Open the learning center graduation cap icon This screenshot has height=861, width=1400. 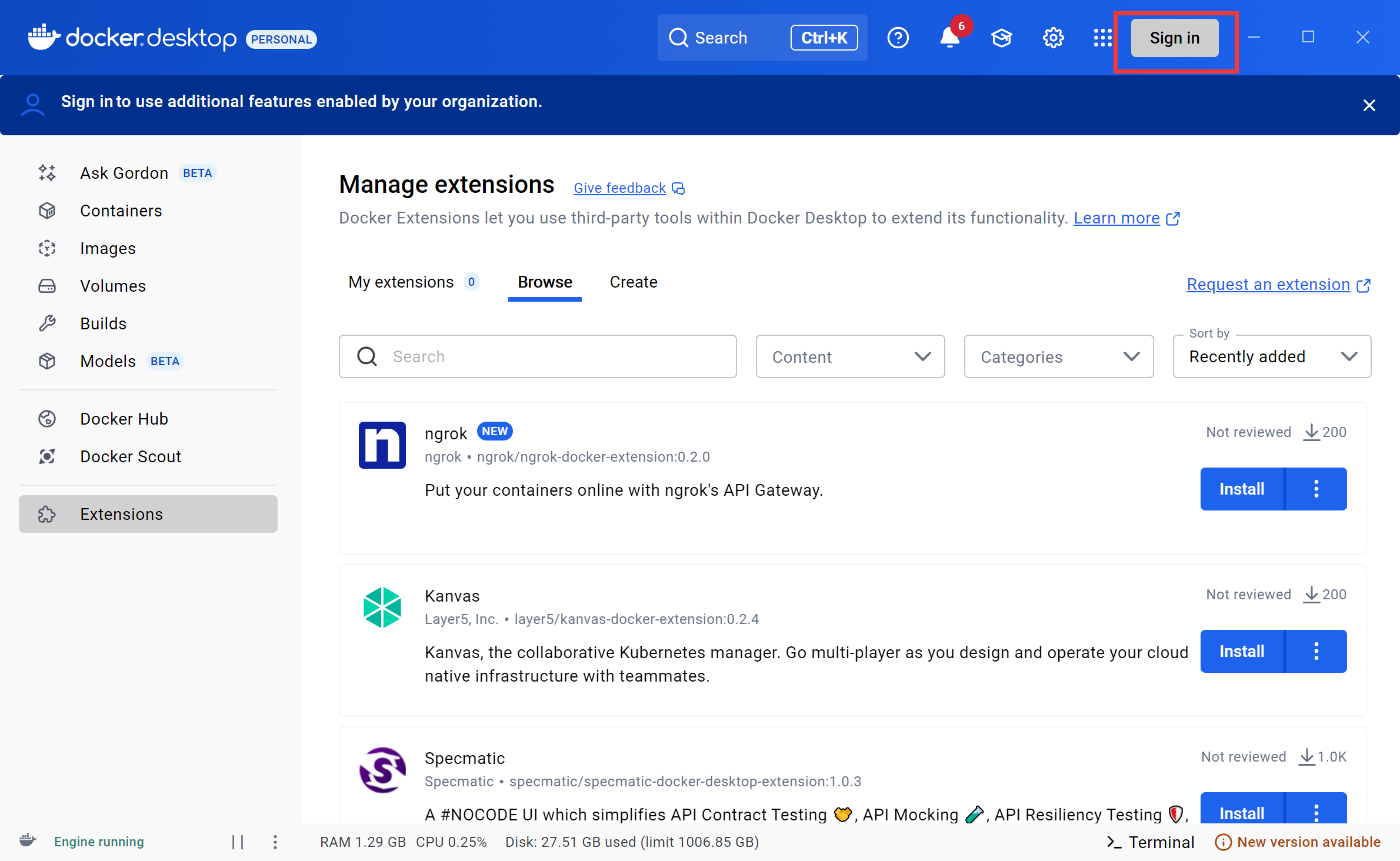[x=1001, y=37]
